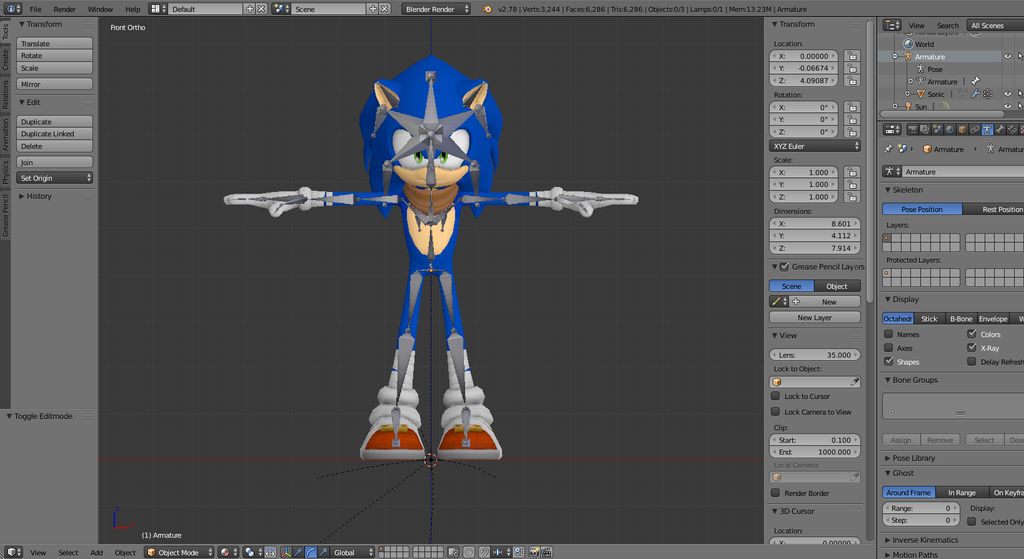Uncheck the Colors display checkbox

tap(972, 334)
